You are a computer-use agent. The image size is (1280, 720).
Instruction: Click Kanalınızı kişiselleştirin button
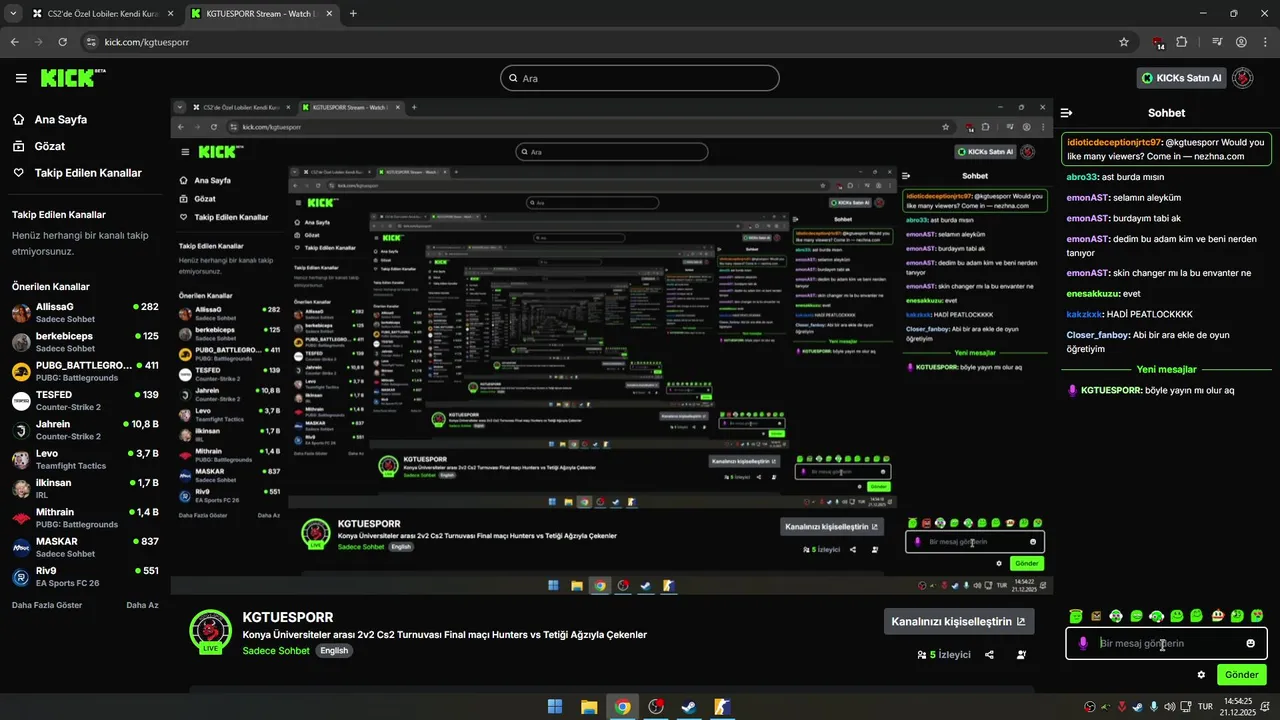pyautogui.click(x=959, y=621)
